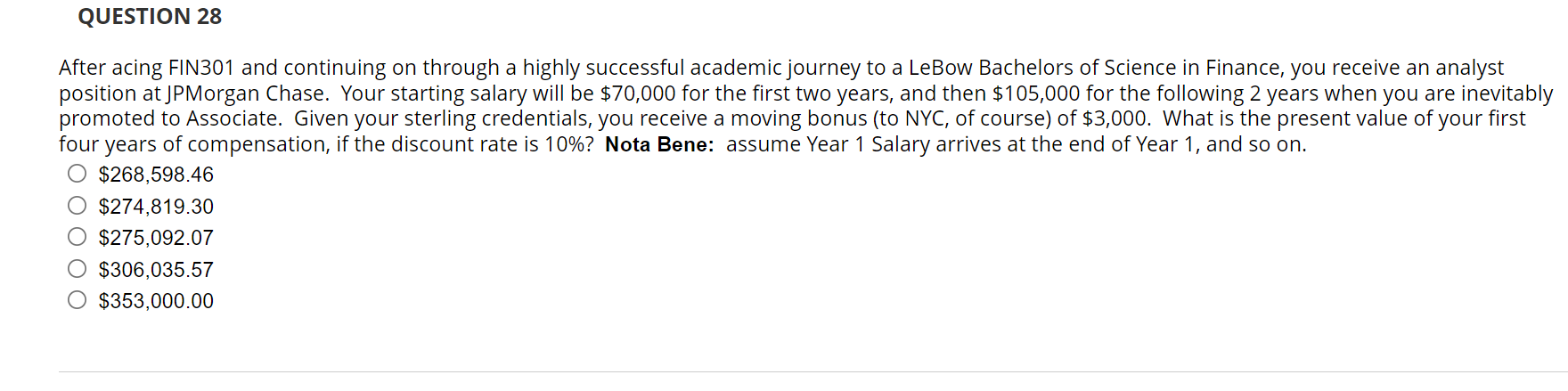The height and width of the screenshot is (391, 1568).
Task: Pick the $275,092.07 radio button
Action: [78, 237]
